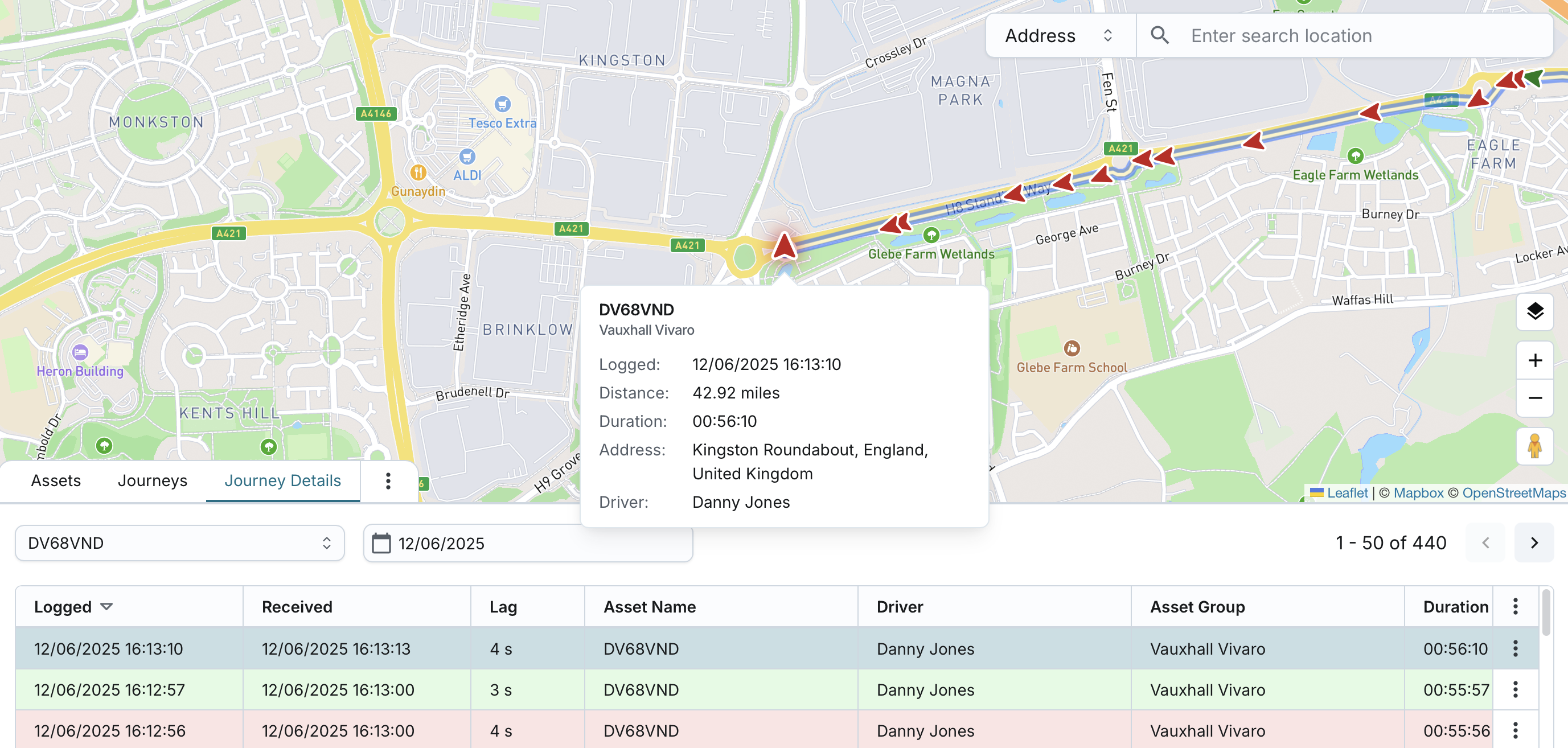Open the map layers selector icon
The width and height of the screenshot is (1568, 748).
(x=1534, y=311)
